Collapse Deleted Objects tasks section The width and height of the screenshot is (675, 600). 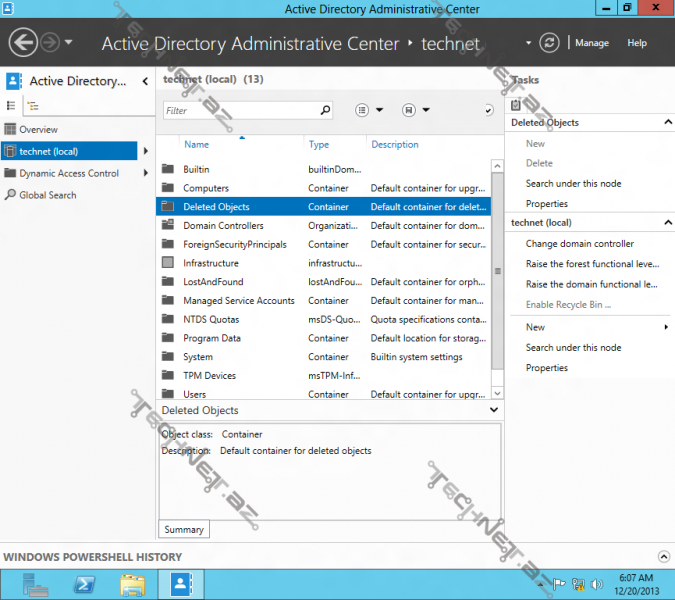[668, 122]
